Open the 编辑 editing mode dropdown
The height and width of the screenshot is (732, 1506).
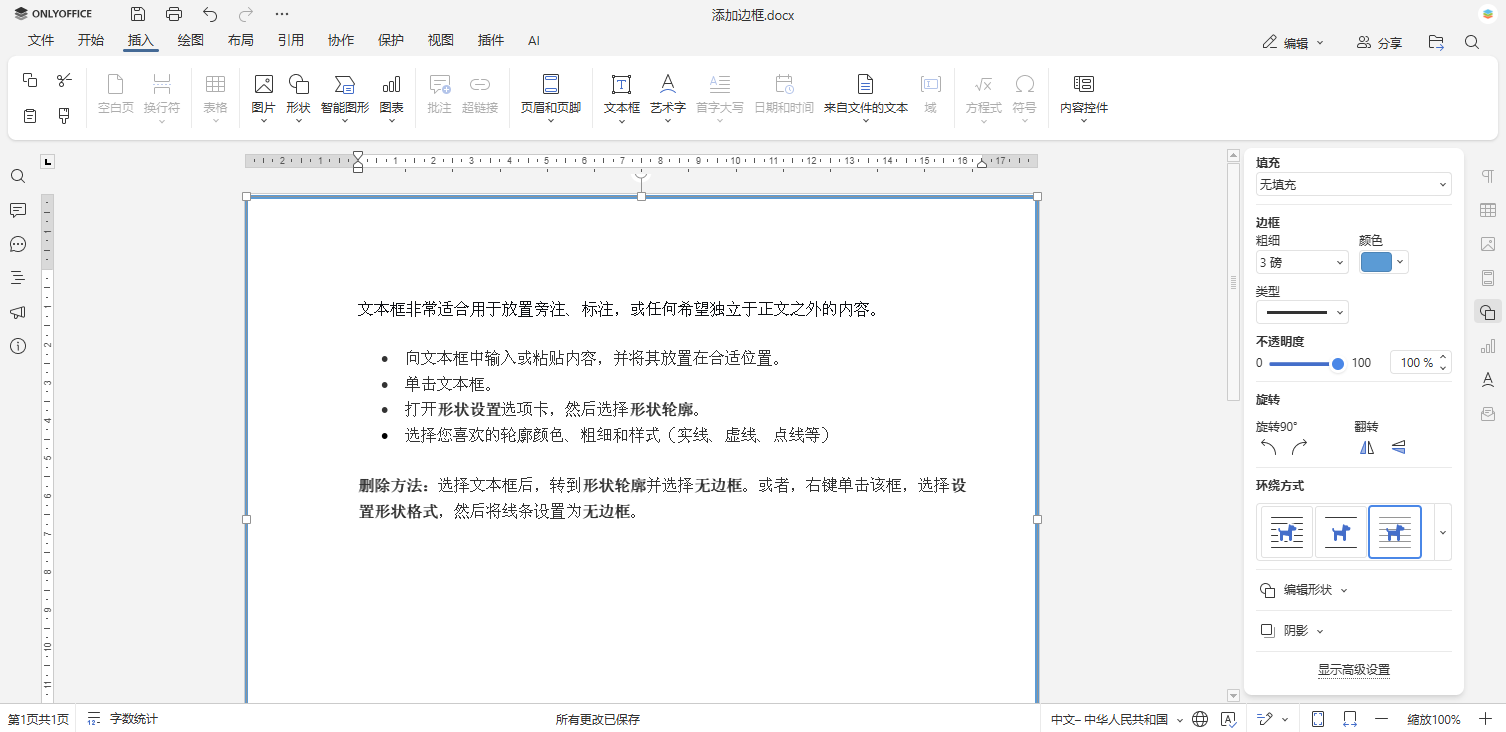[x=1293, y=43]
